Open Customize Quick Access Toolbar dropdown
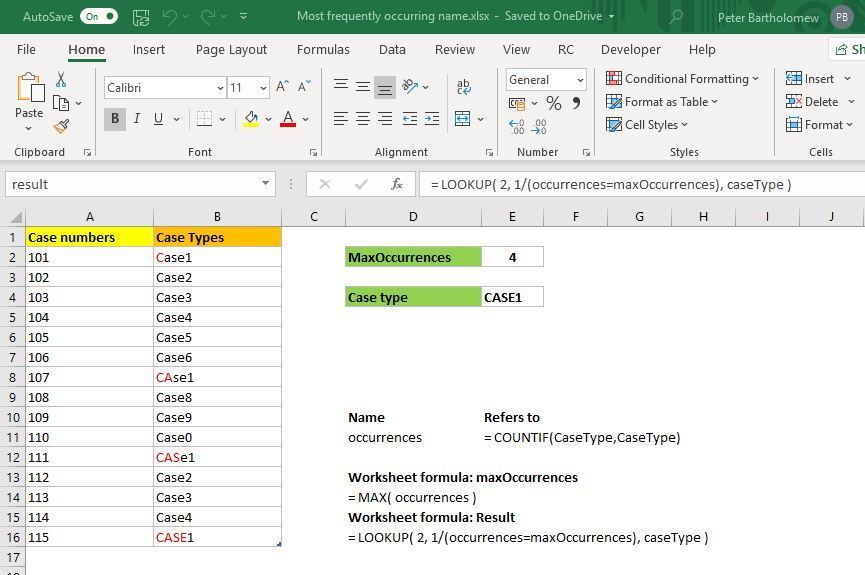Viewport: 865px width, 575px height. (x=243, y=17)
